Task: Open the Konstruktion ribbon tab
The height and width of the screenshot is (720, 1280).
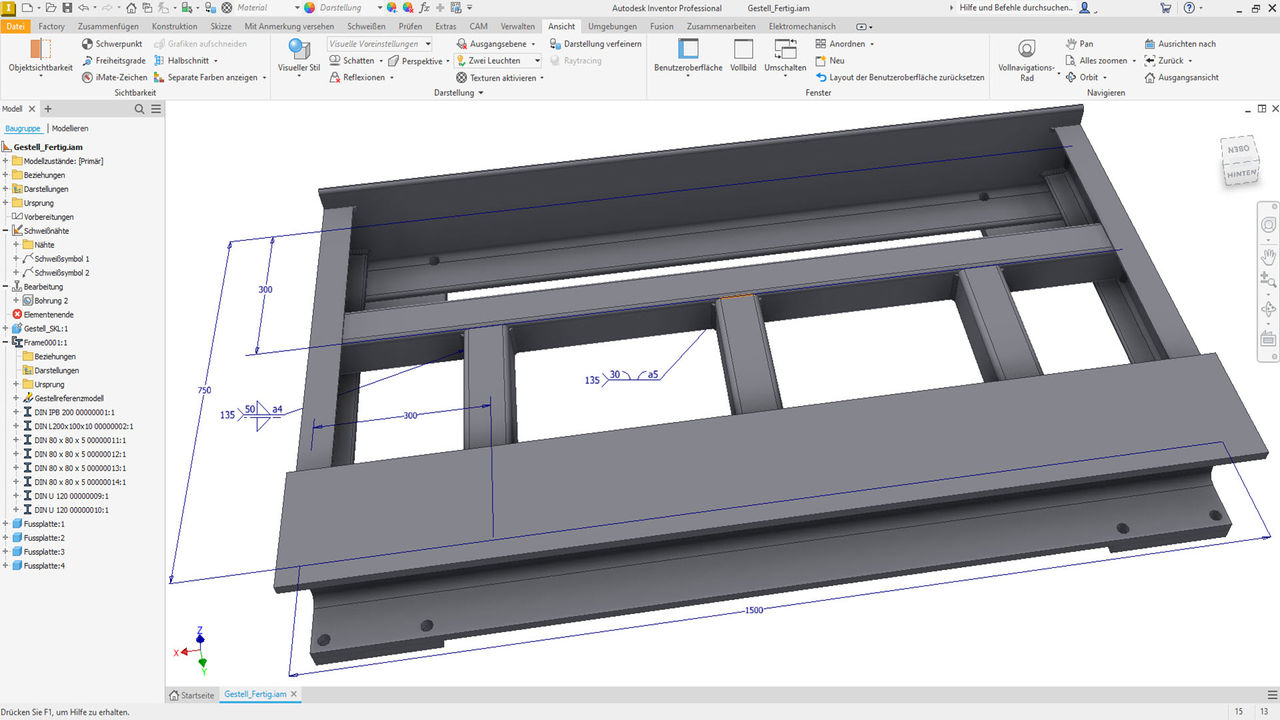Action: pos(175,26)
